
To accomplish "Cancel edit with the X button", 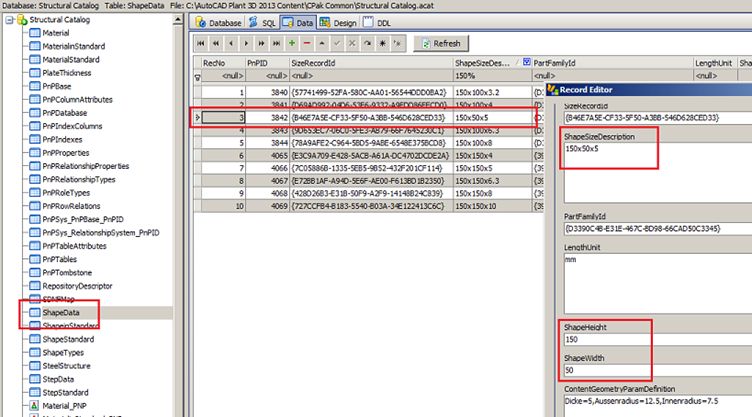I will [x=352, y=43].
